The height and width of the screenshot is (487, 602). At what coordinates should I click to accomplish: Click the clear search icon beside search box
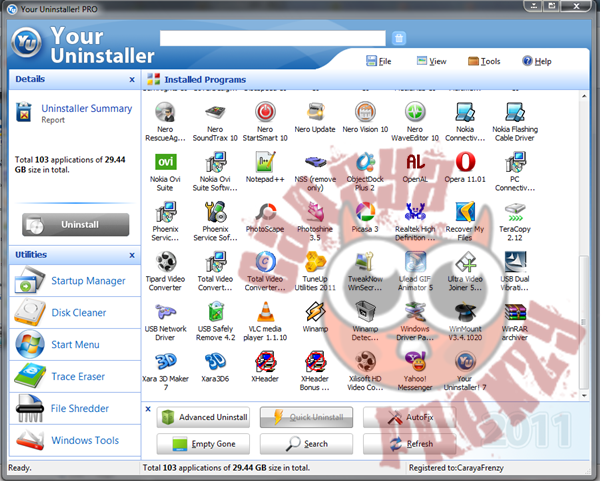[x=399, y=38]
